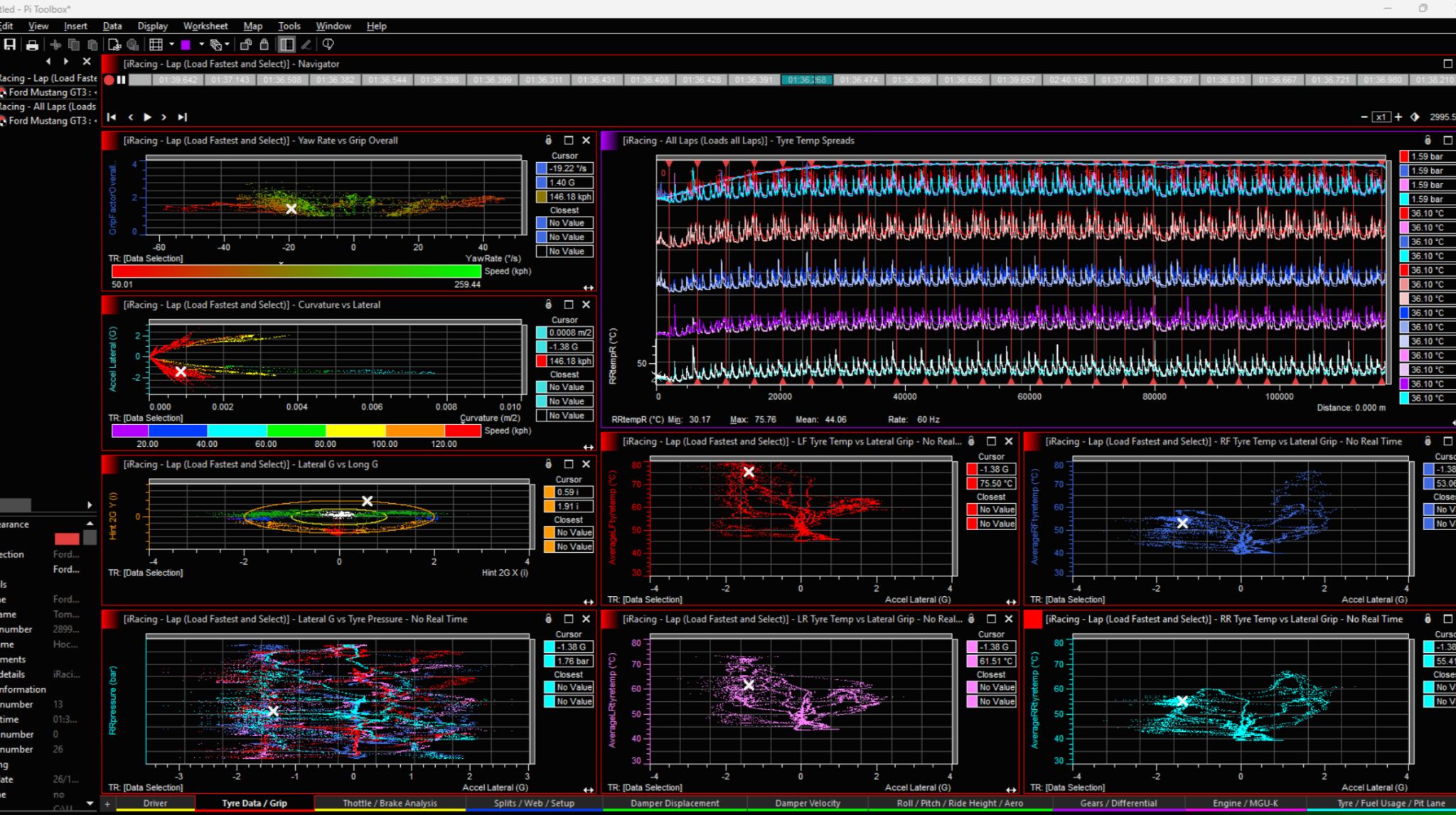Toggle the panel layout view in the toolbar
Image resolution: width=1456 pixels, height=815 pixels.
pyautogui.click(x=287, y=44)
